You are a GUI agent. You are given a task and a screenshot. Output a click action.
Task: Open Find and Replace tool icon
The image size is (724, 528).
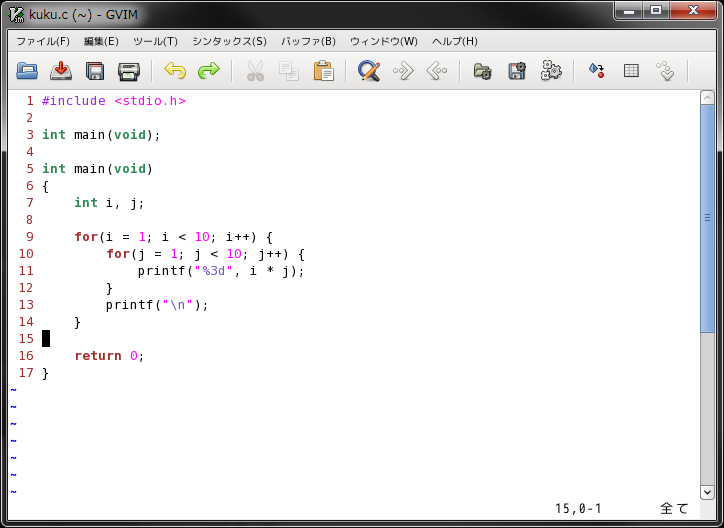(x=369, y=71)
